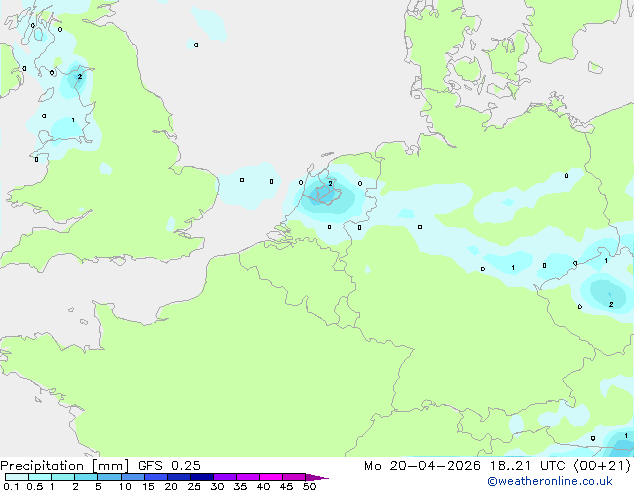The image size is (634, 490).
Task: Select the 5 to 10 mm legend swatch
Action: 109,477
